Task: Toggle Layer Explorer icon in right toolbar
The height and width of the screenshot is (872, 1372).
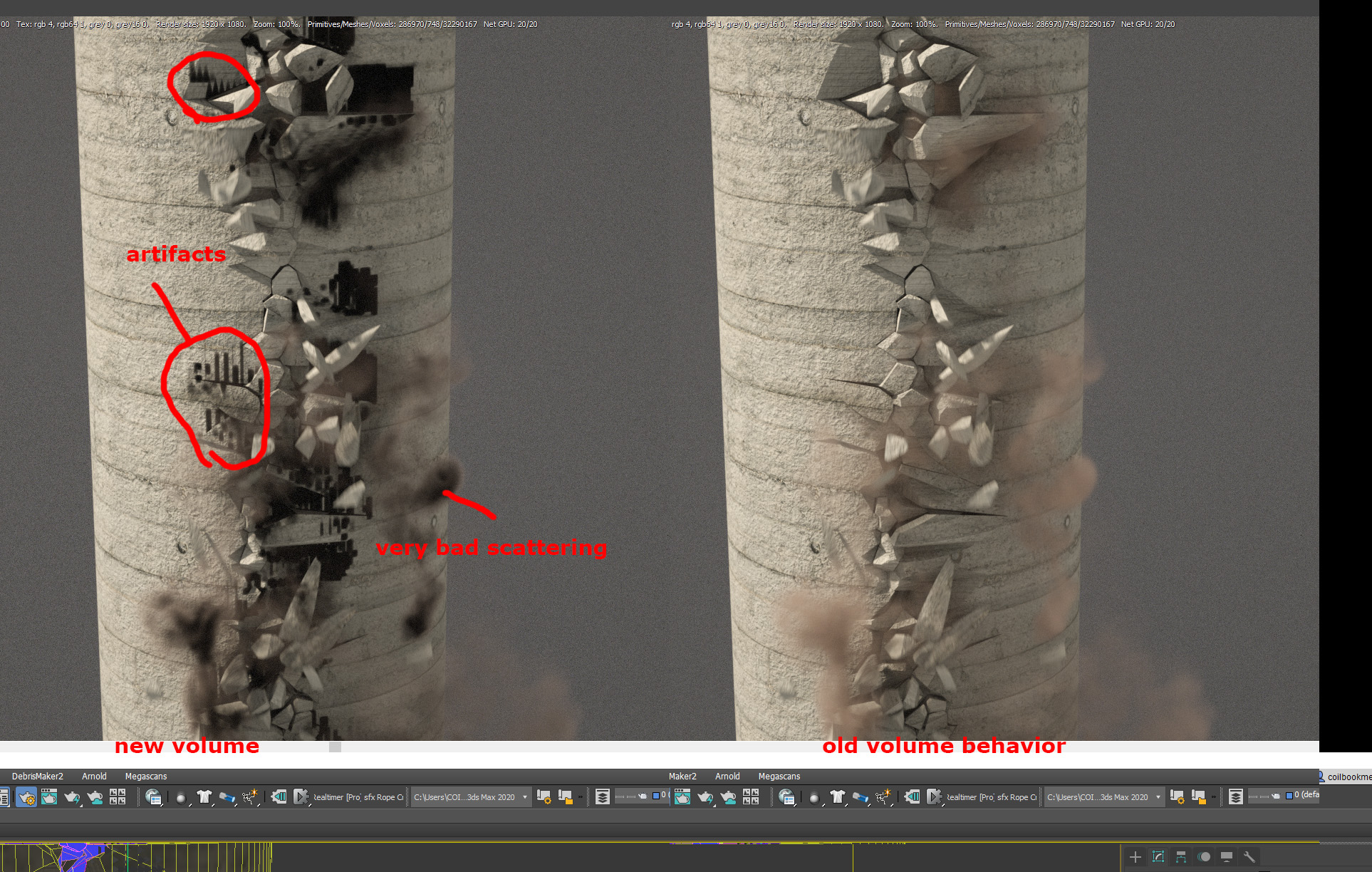Action: coord(1236,797)
